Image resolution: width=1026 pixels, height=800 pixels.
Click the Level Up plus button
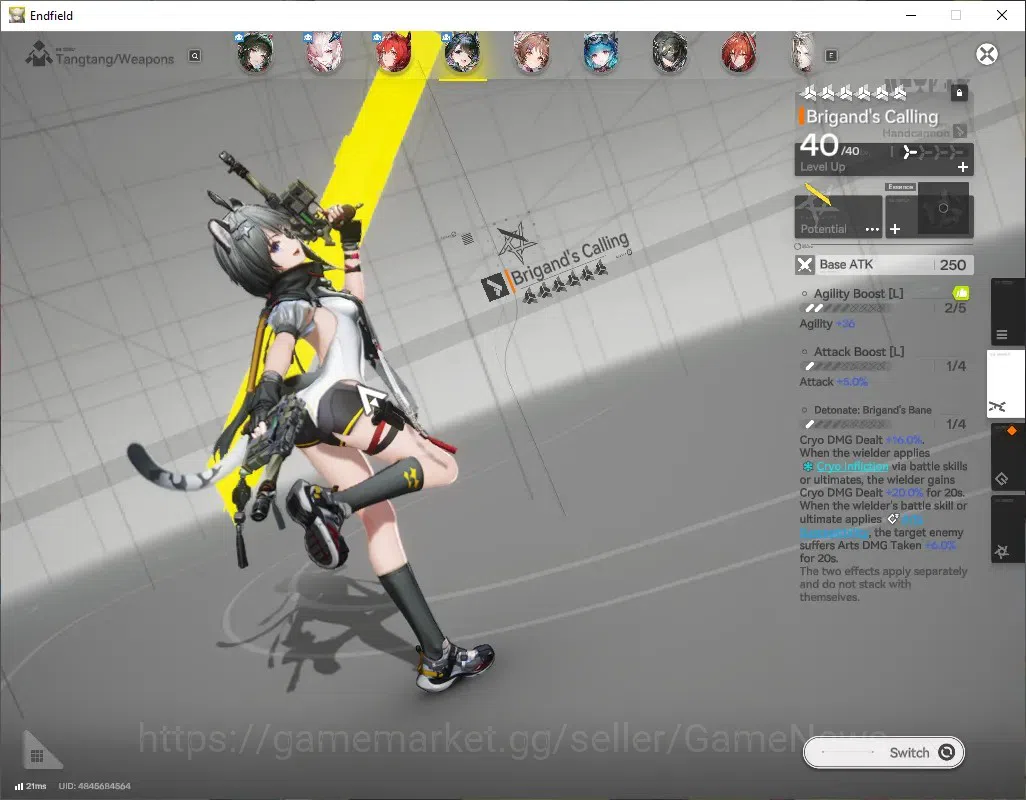click(x=963, y=167)
